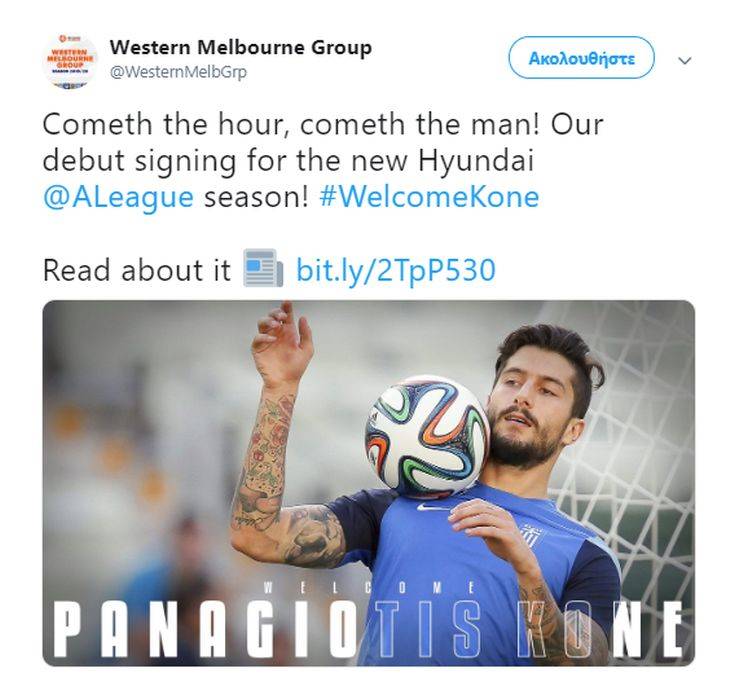Click the Brazuca soccer ball in the photo
This screenshot has height=678, width=735.
tap(428, 436)
